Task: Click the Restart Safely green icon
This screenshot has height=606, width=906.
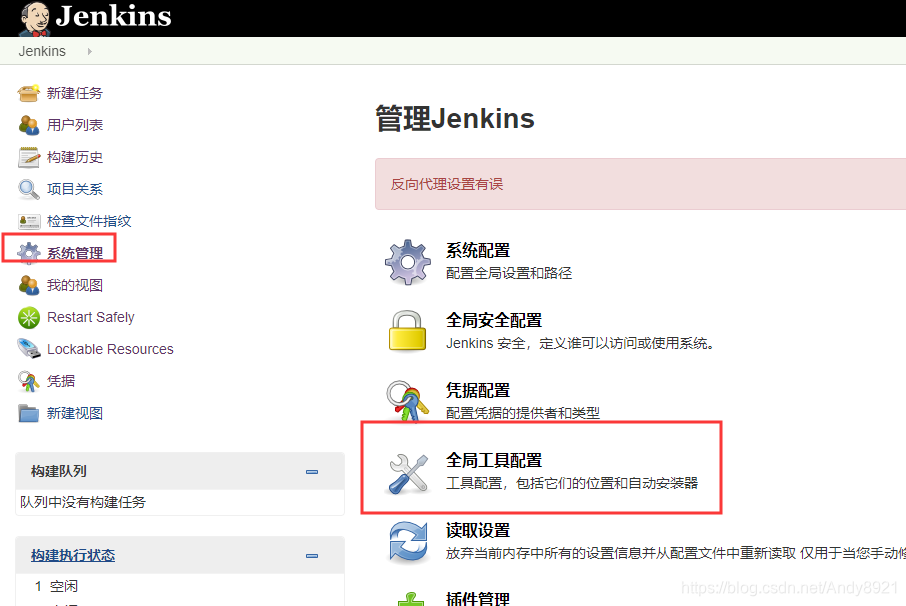Action: pos(28,317)
